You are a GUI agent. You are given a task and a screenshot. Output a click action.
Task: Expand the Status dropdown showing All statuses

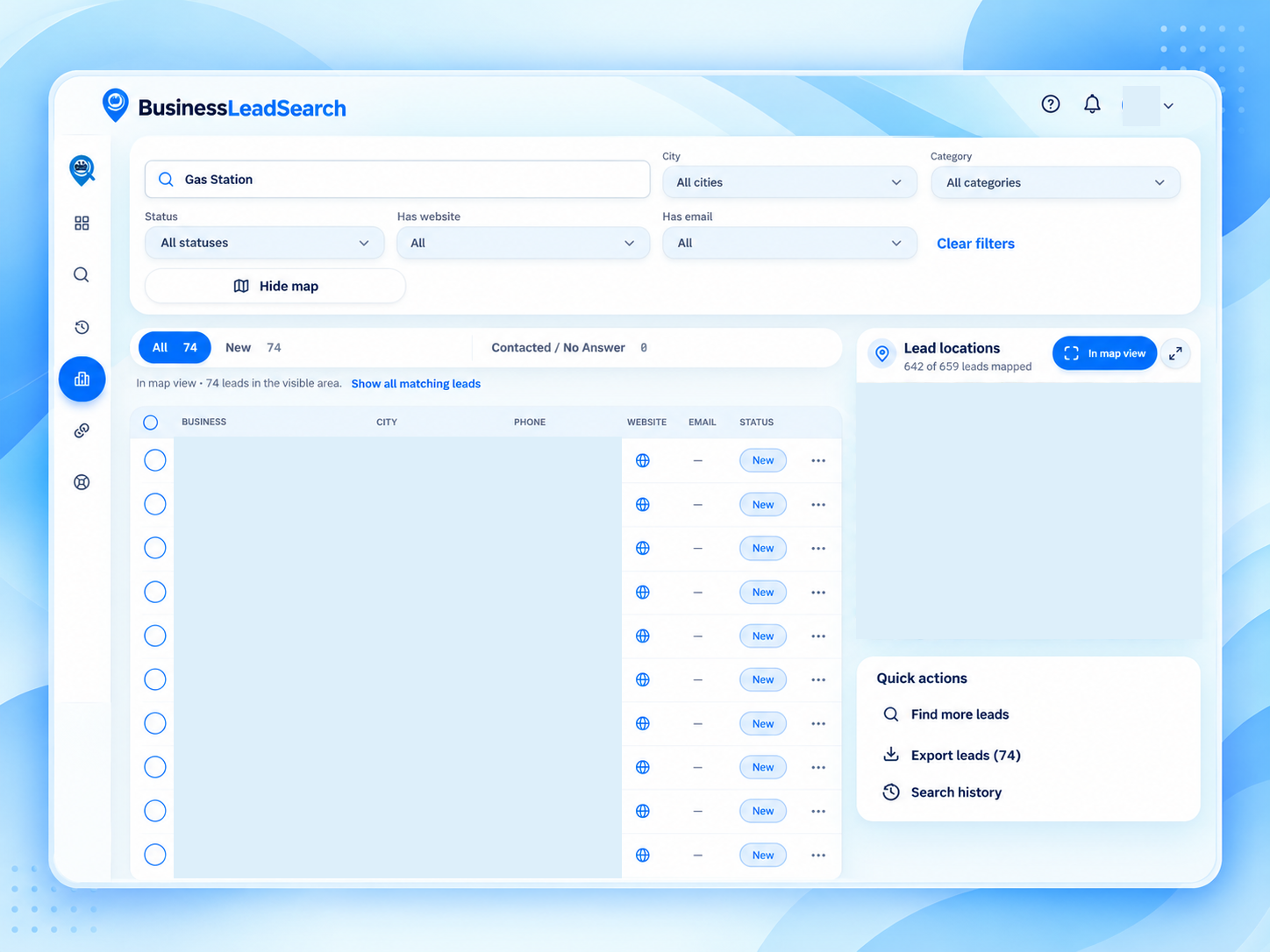pyautogui.click(x=264, y=243)
